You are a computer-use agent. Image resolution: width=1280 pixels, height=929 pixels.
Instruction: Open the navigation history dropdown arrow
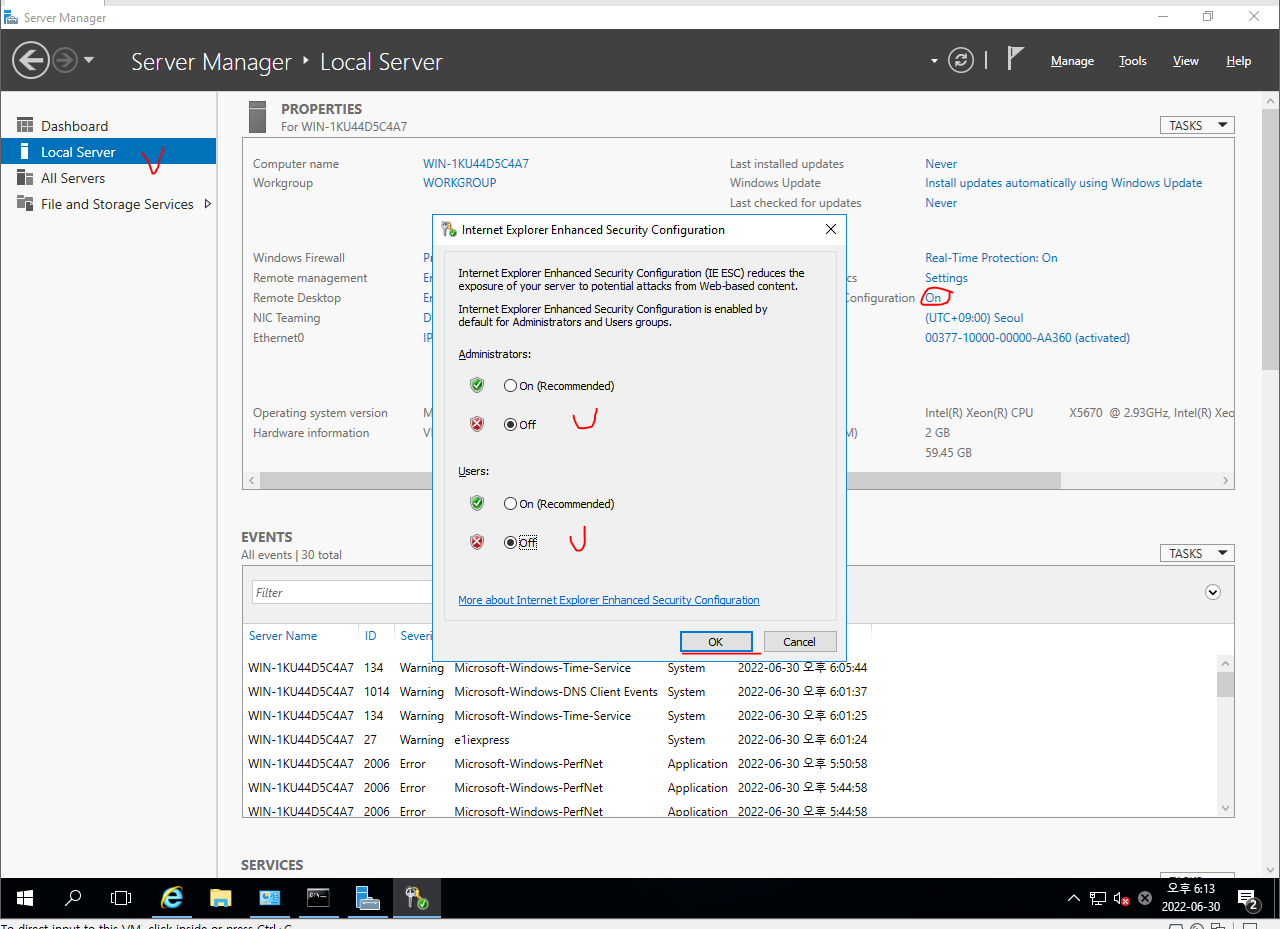click(x=89, y=61)
